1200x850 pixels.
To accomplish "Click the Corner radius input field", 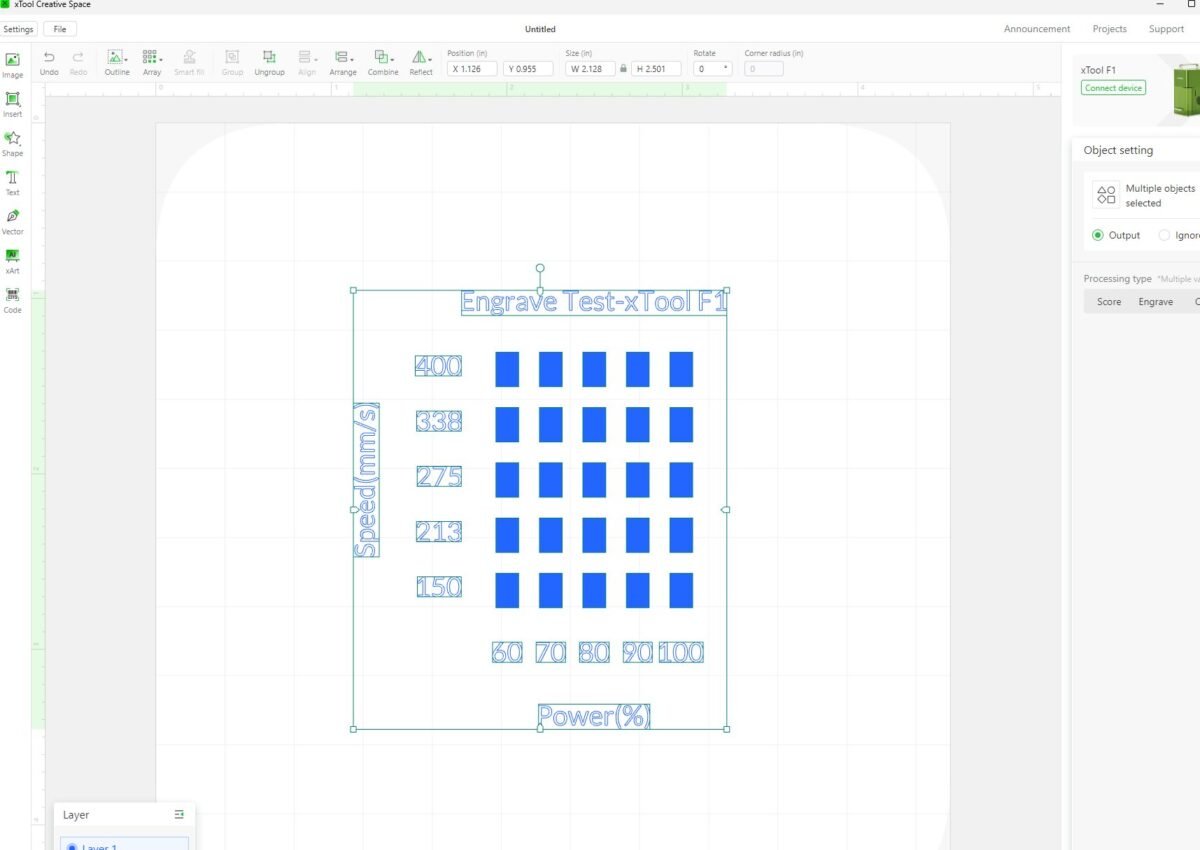I will click(x=764, y=69).
